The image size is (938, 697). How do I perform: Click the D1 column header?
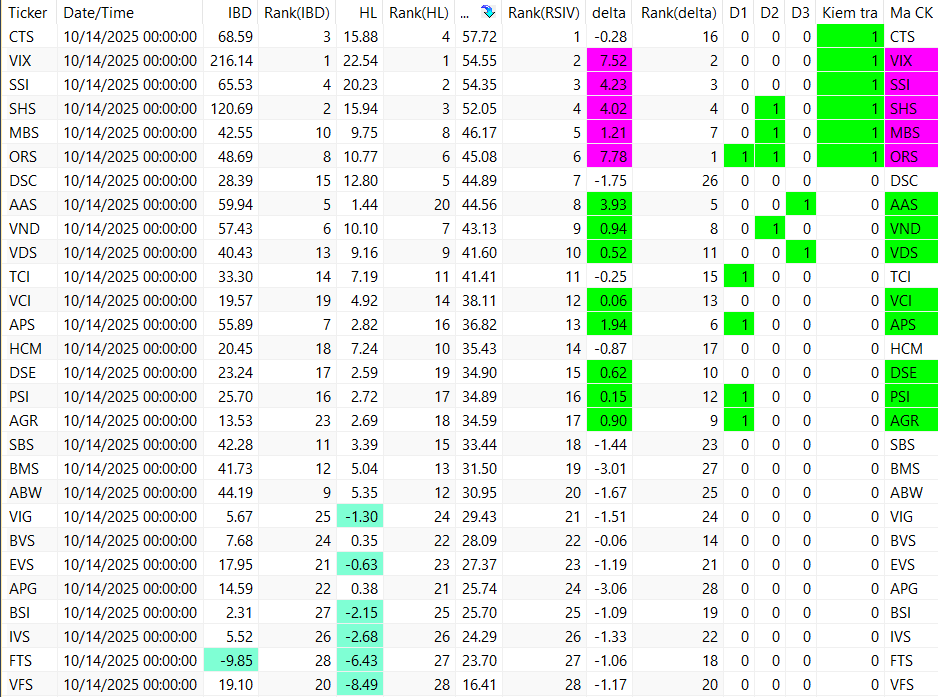[x=738, y=13]
